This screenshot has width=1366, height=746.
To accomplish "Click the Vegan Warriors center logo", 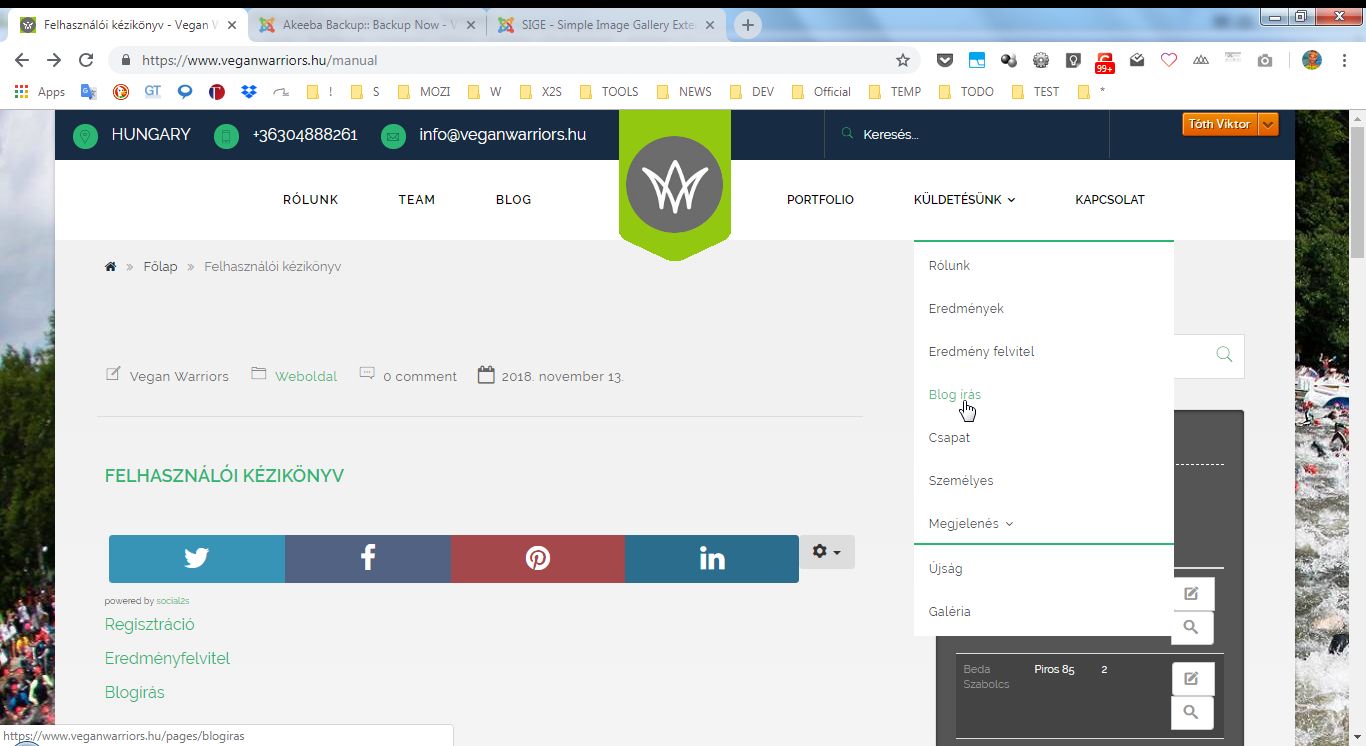I will 675,185.
